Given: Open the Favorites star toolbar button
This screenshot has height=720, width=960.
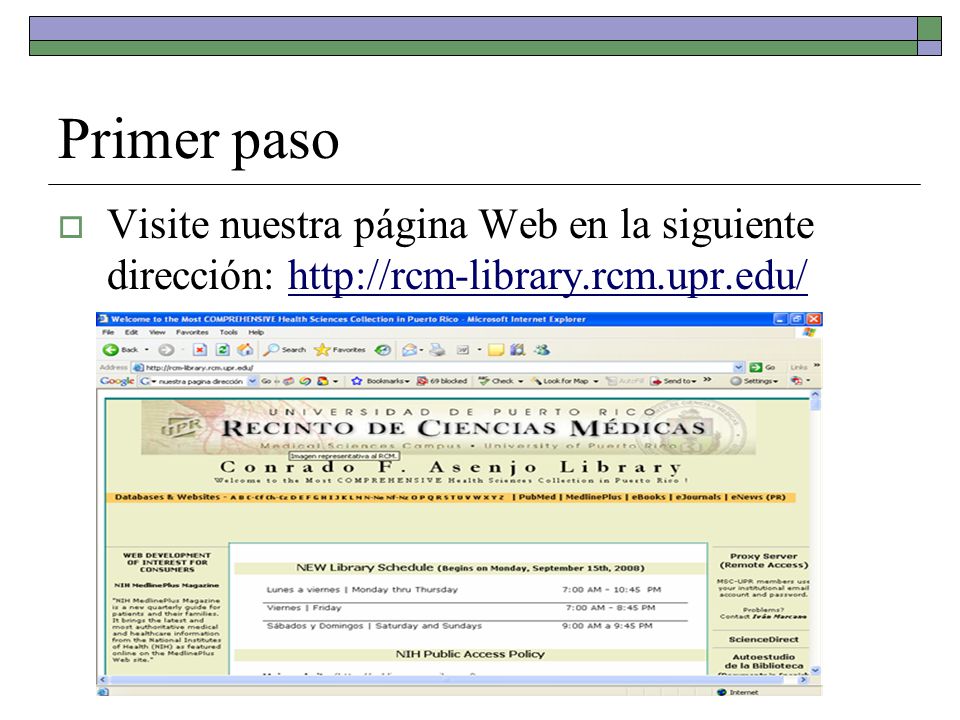Looking at the screenshot, I should [340, 350].
